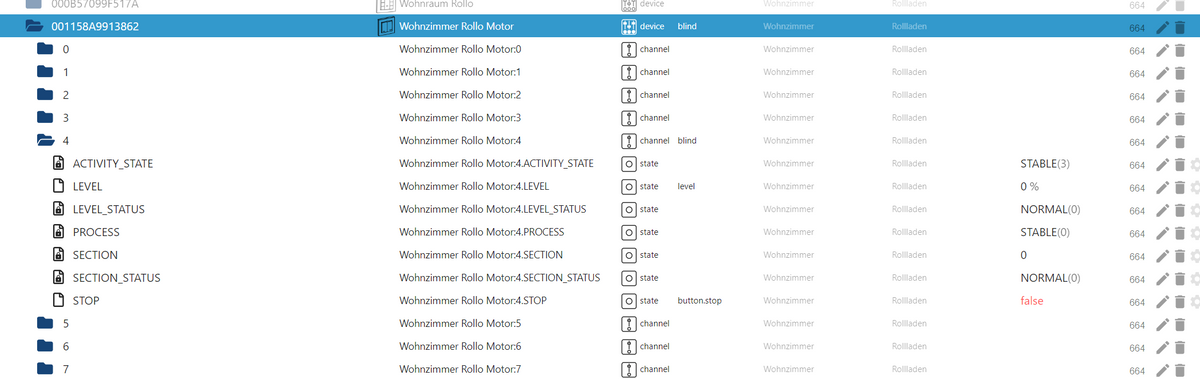Select the ACTIVITY_STATE tree row
The image size is (1200, 379).
click(600, 164)
